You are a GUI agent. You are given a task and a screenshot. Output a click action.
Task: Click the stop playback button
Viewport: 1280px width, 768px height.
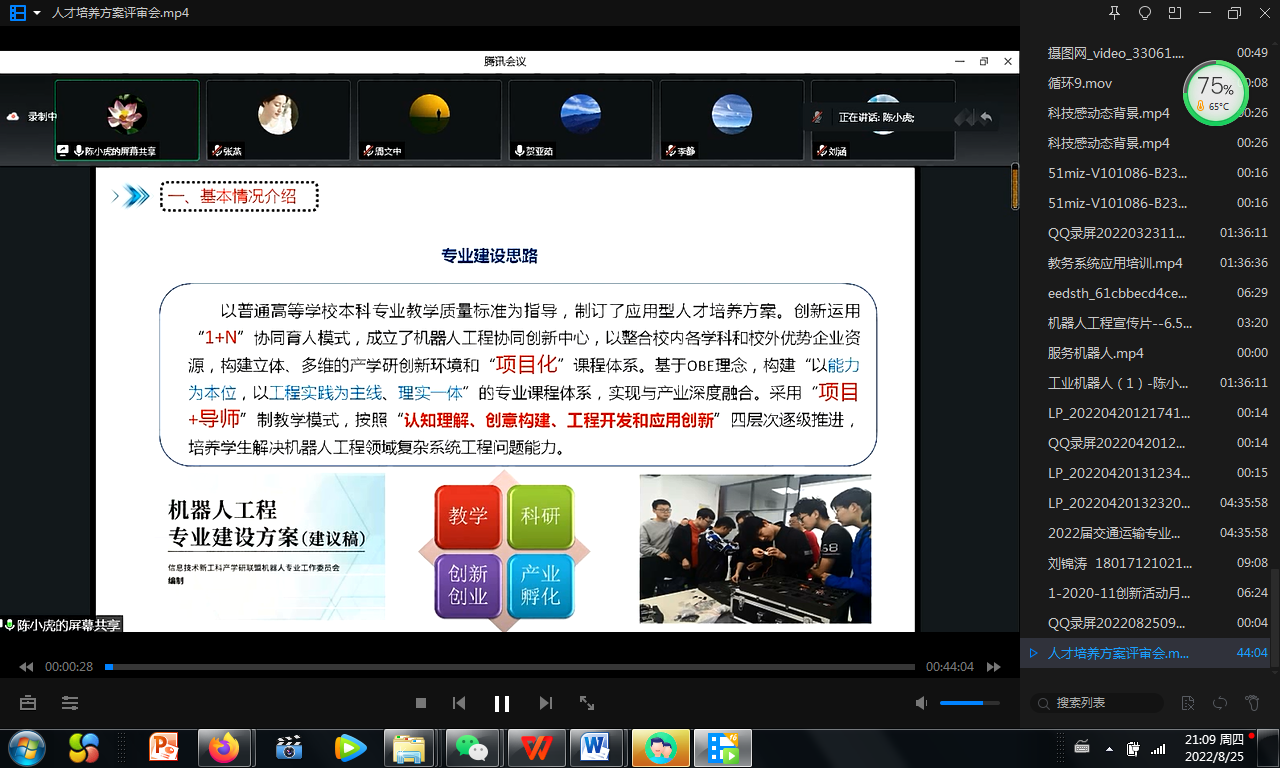point(421,703)
